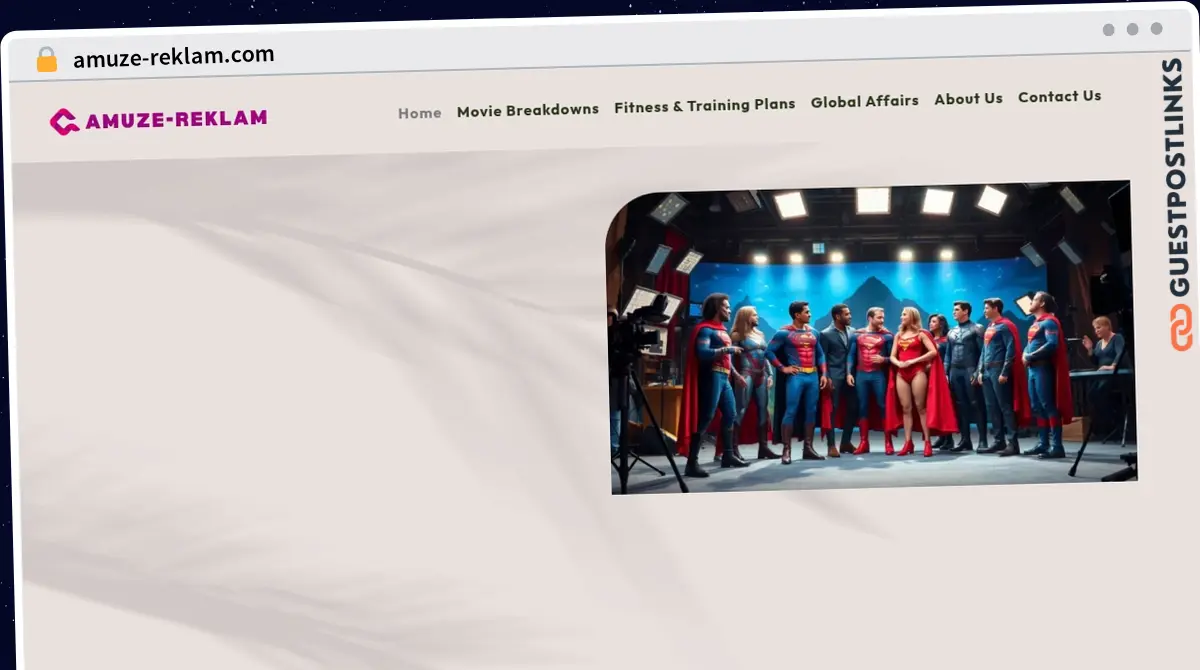Click the superhero studio hero image

[x=870, y=338]
